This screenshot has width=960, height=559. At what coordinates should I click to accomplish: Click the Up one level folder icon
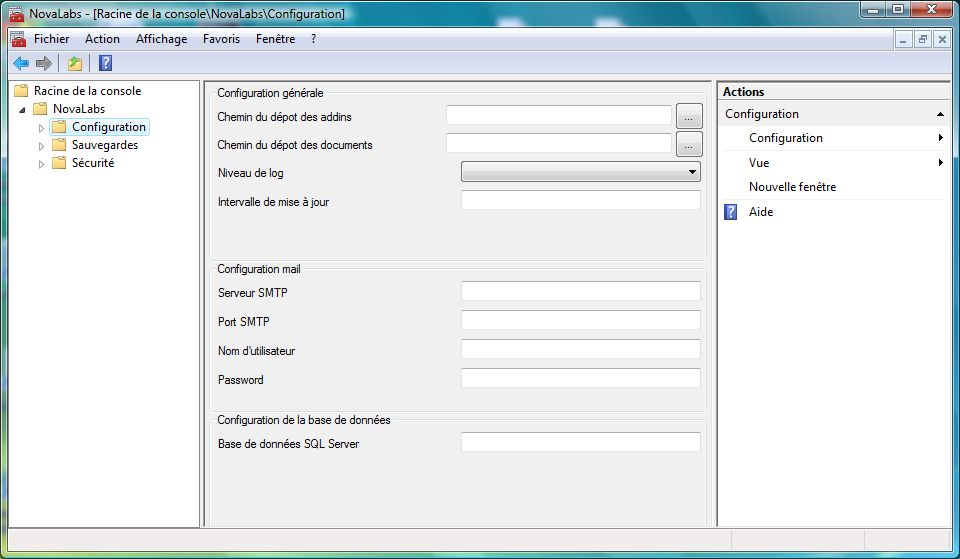[x=75, y=64]
